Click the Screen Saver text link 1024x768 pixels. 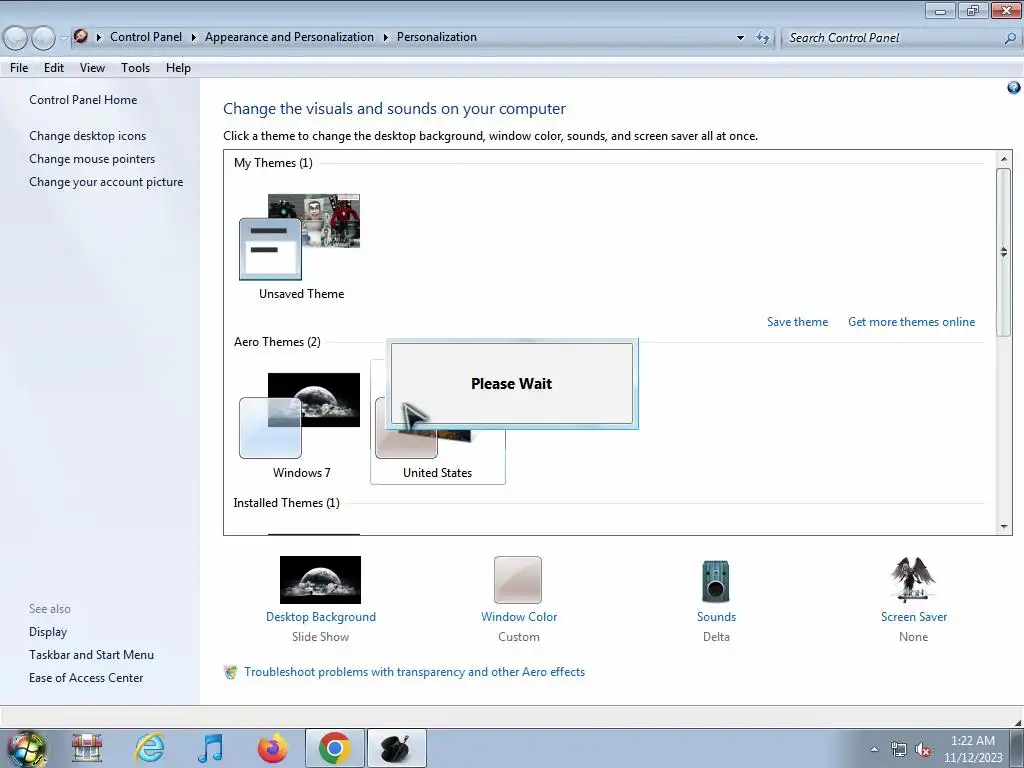914,617
